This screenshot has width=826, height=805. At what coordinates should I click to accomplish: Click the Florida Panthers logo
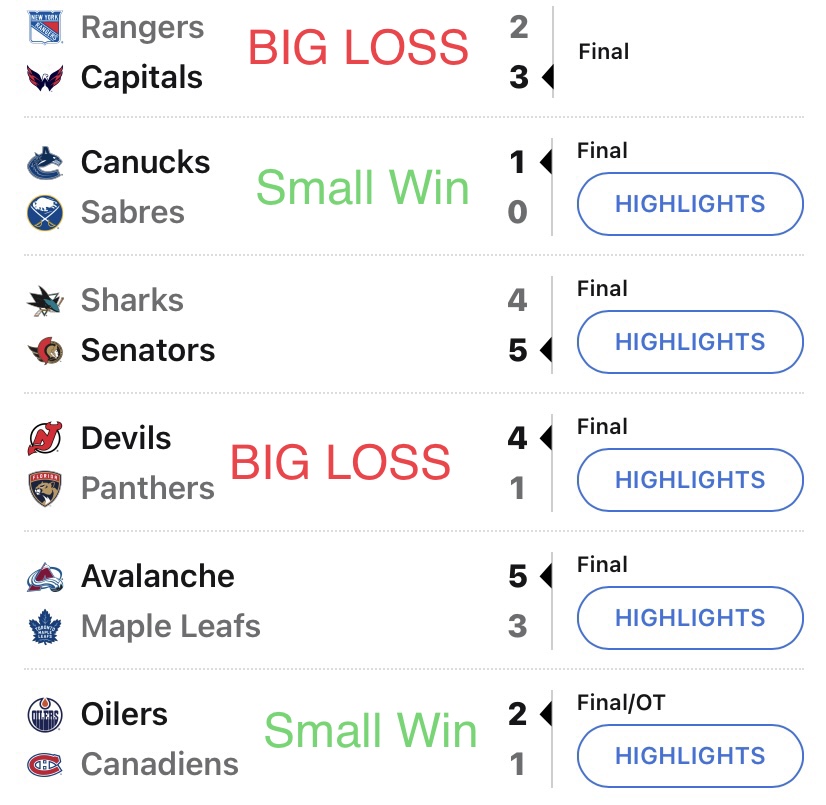point(45,488)
